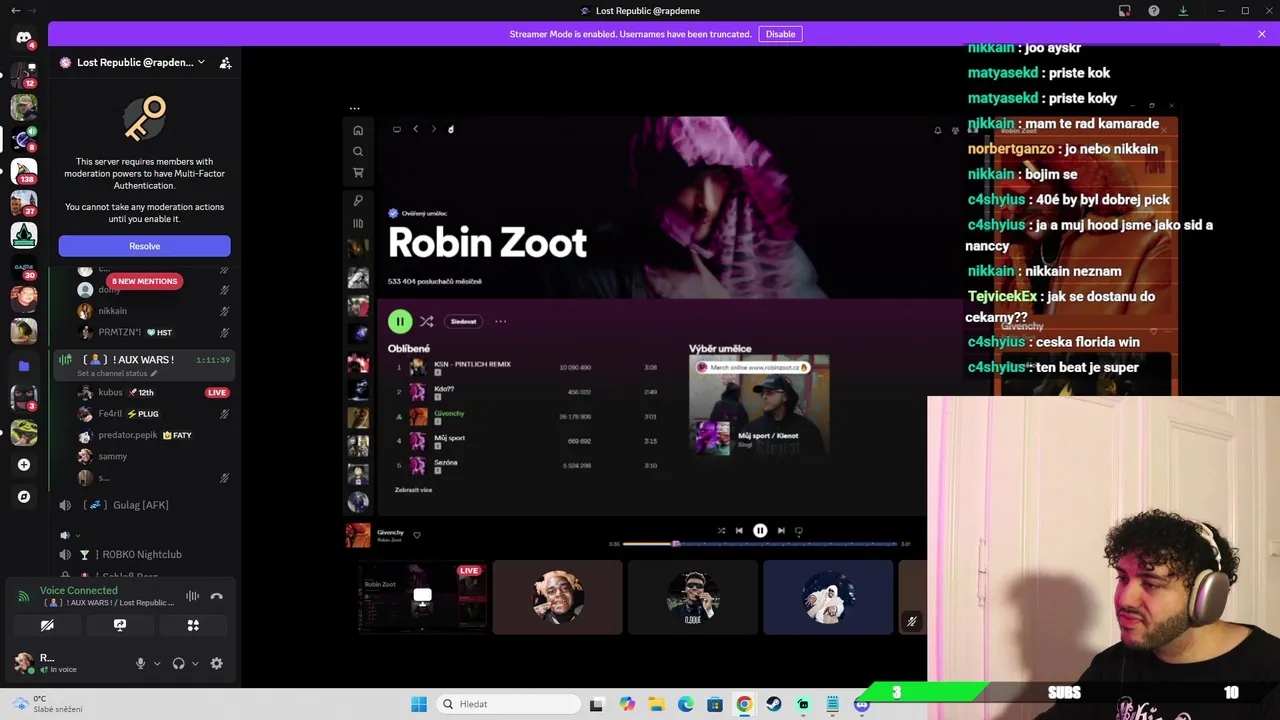Screen dimensions: 1280x720
Task: Click Spotify Home icon in stream
Action: [358, 130]
